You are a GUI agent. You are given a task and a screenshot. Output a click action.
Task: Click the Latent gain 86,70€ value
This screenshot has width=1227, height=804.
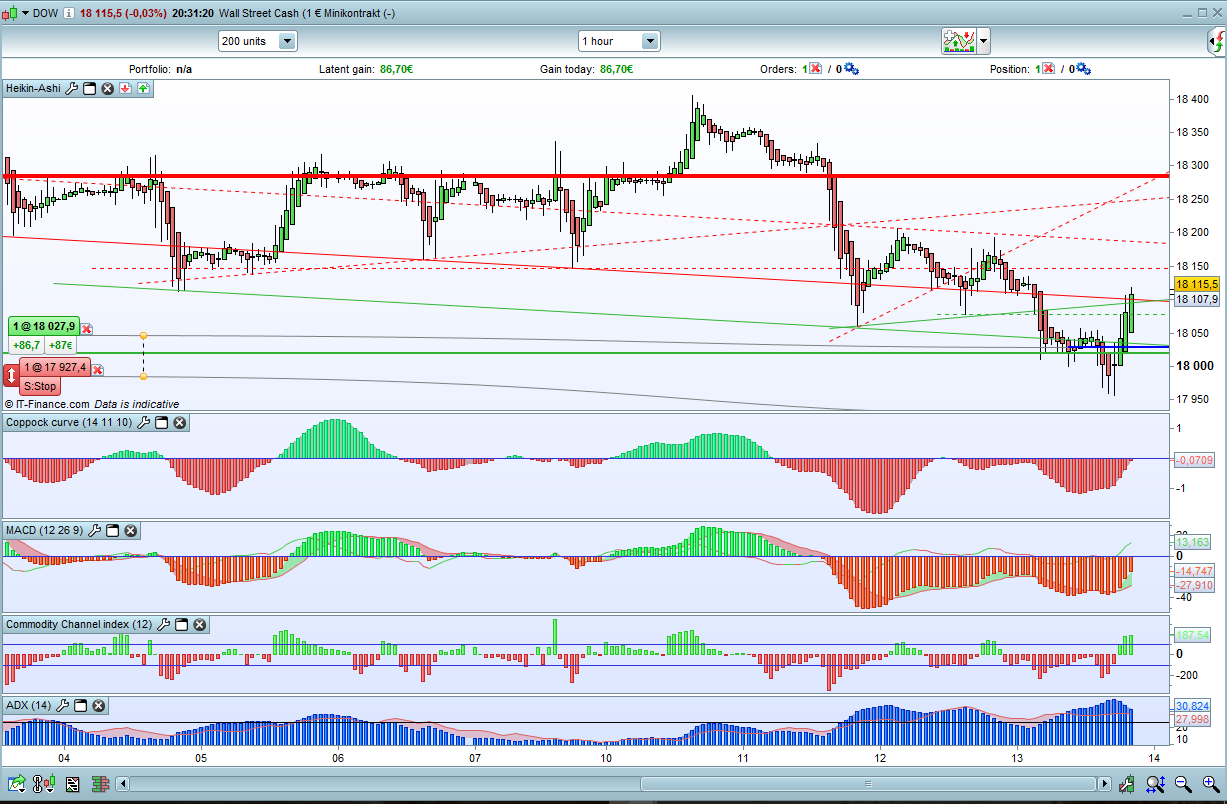(x=396, y=70)
